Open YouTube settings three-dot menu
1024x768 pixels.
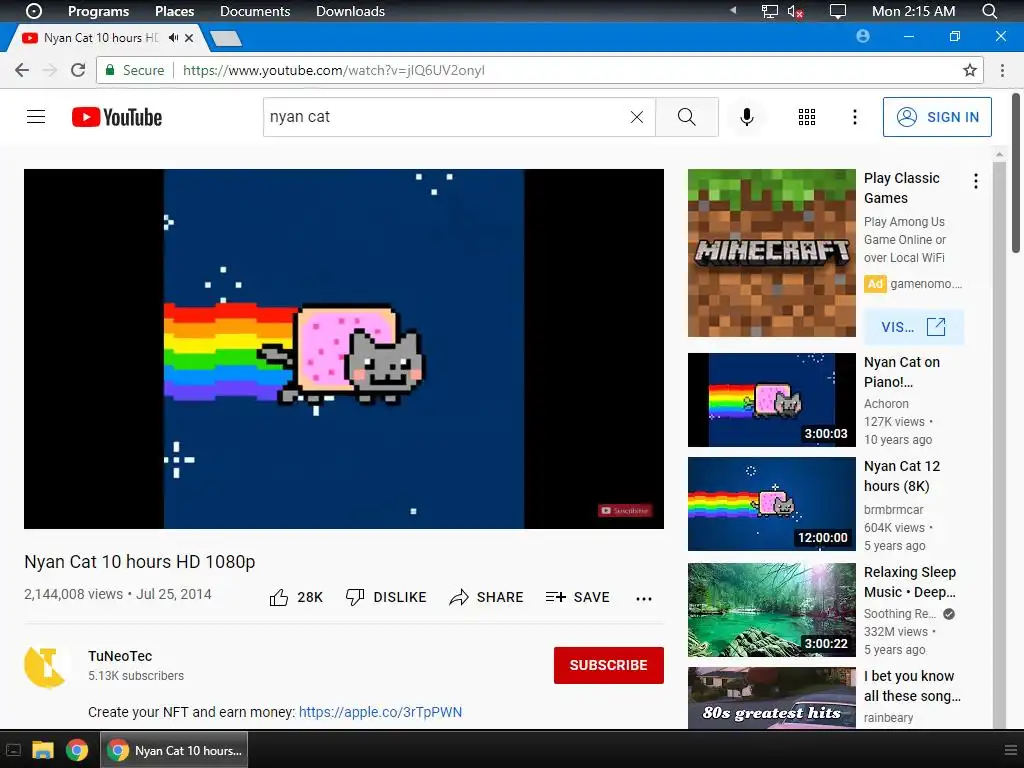[854, 117]
